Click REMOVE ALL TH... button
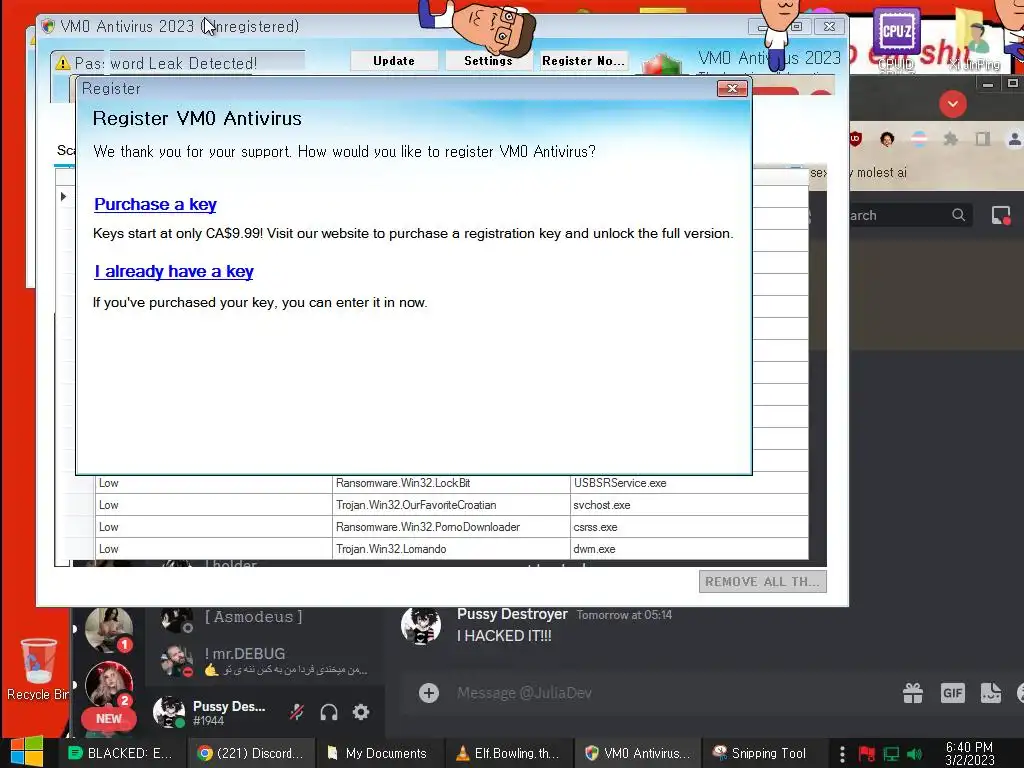 [762, 581]
